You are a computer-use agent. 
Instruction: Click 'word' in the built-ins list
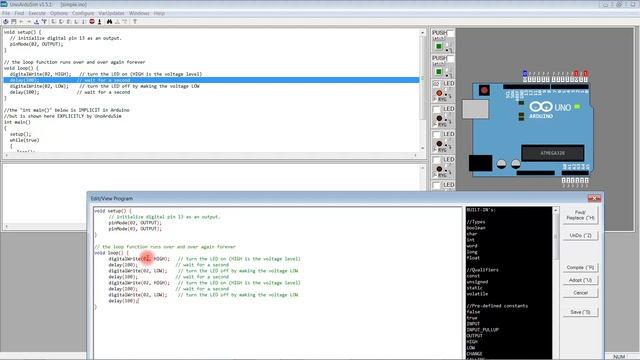pos(472,246)
